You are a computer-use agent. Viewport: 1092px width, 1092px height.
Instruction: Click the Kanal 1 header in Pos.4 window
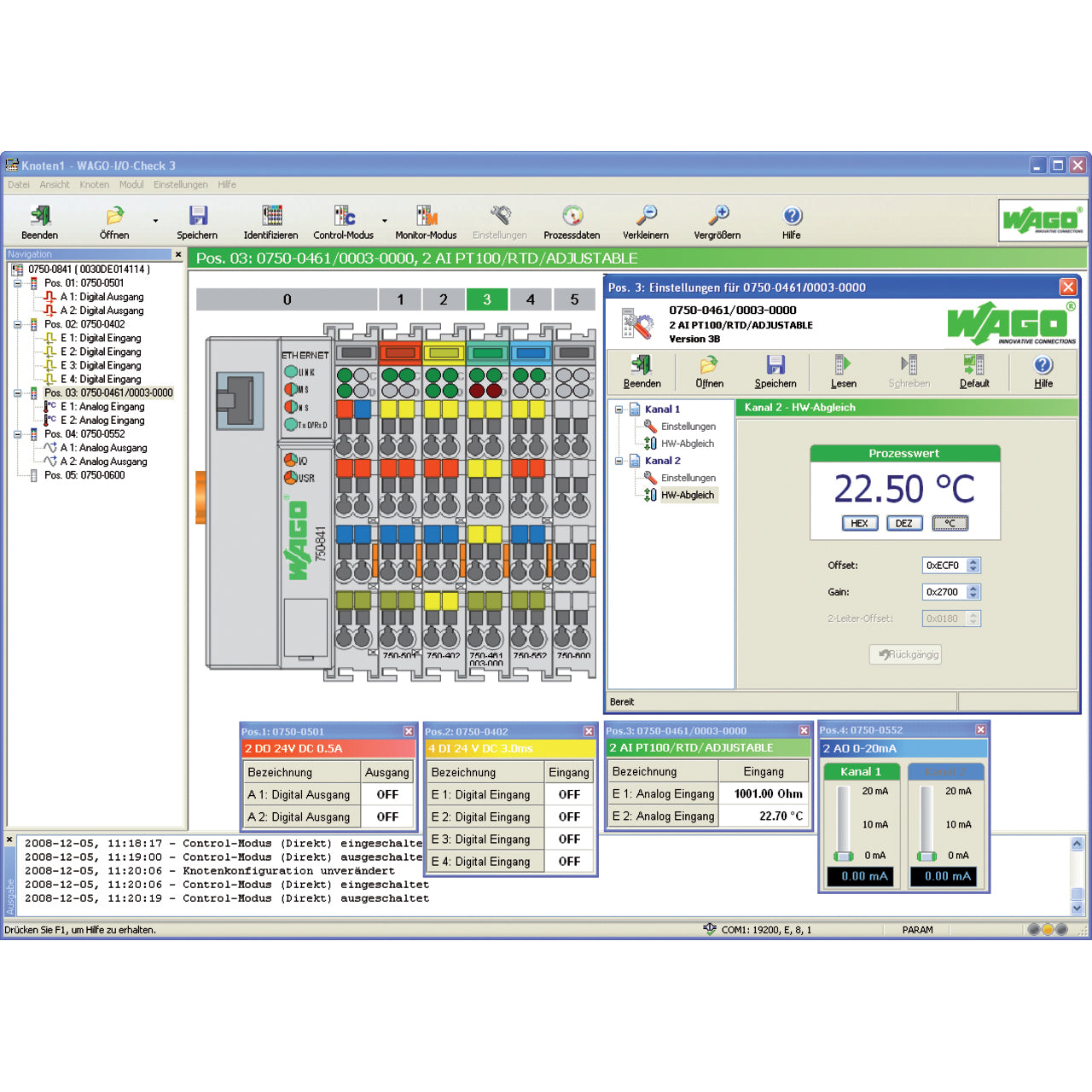click(x=861, y=771)
